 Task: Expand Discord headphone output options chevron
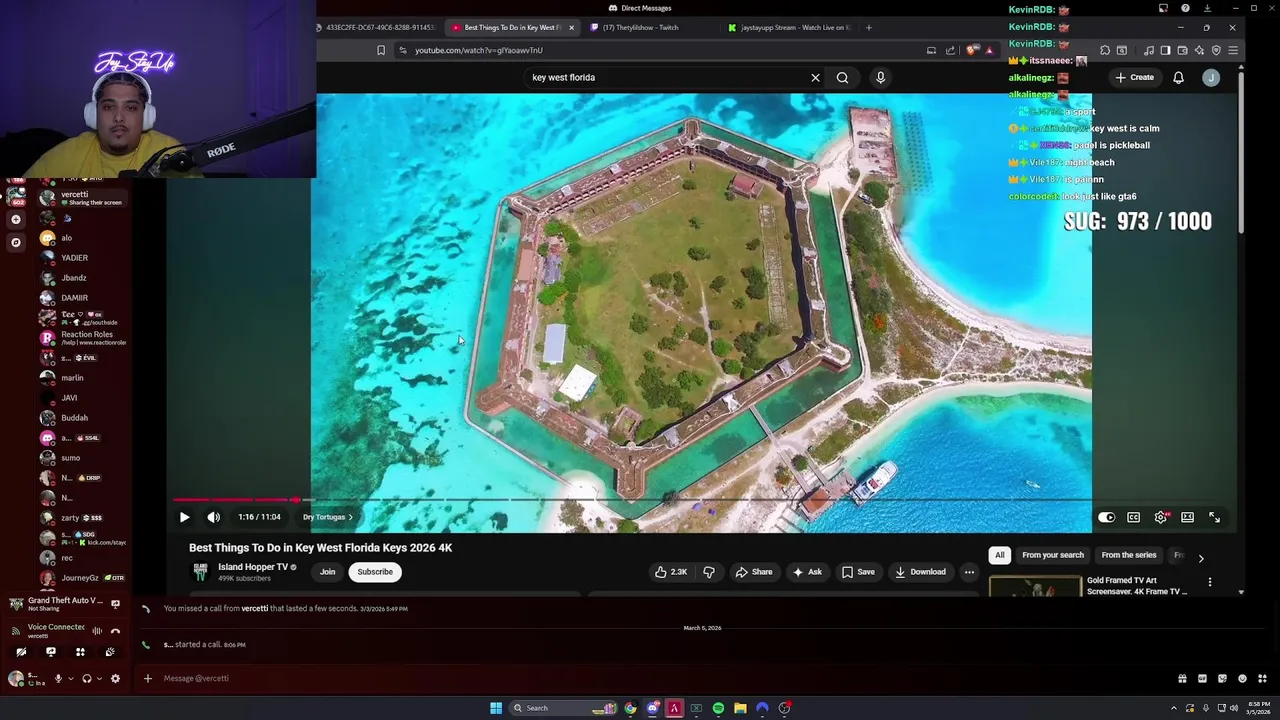point(99,679)
